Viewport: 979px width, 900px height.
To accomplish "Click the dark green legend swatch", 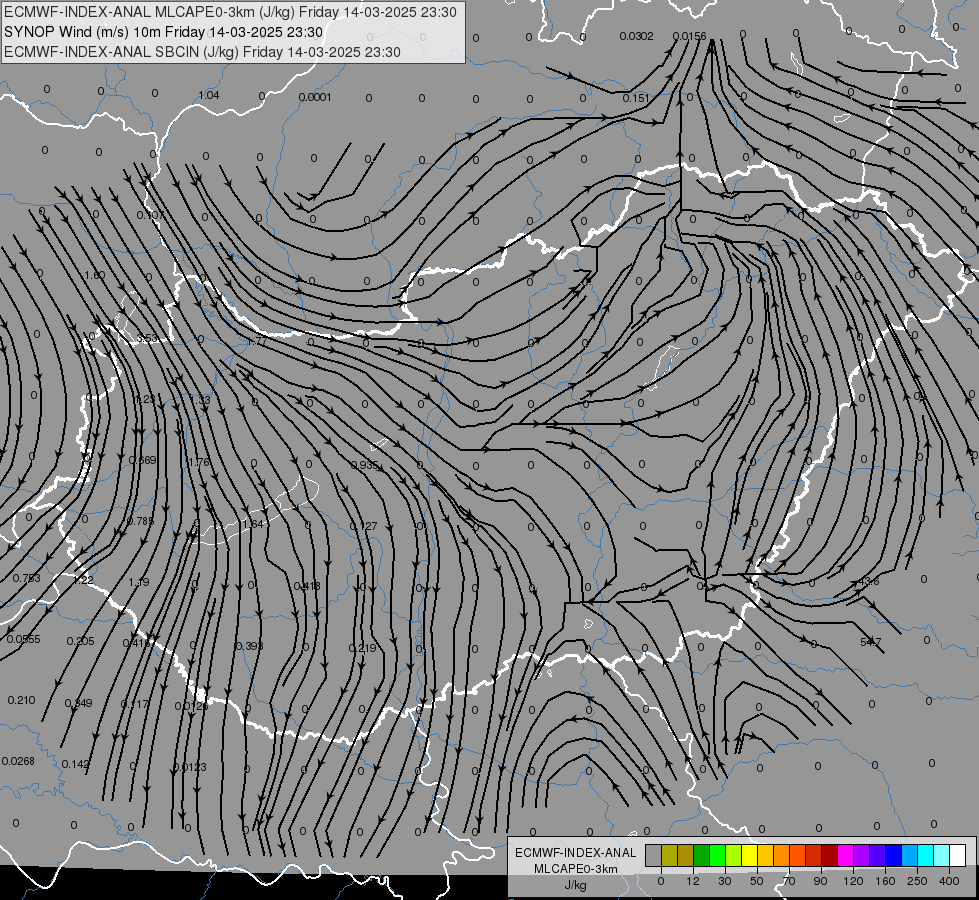I will tap(702, 855).
